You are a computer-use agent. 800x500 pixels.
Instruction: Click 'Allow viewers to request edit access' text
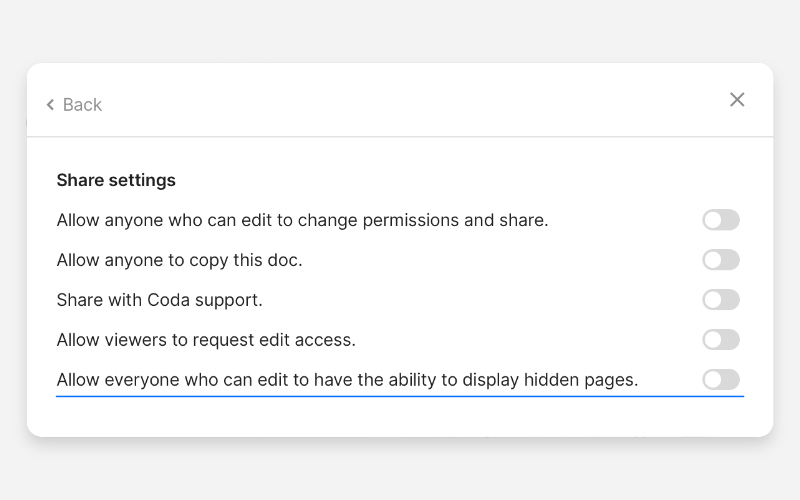(x=206, y=340)
